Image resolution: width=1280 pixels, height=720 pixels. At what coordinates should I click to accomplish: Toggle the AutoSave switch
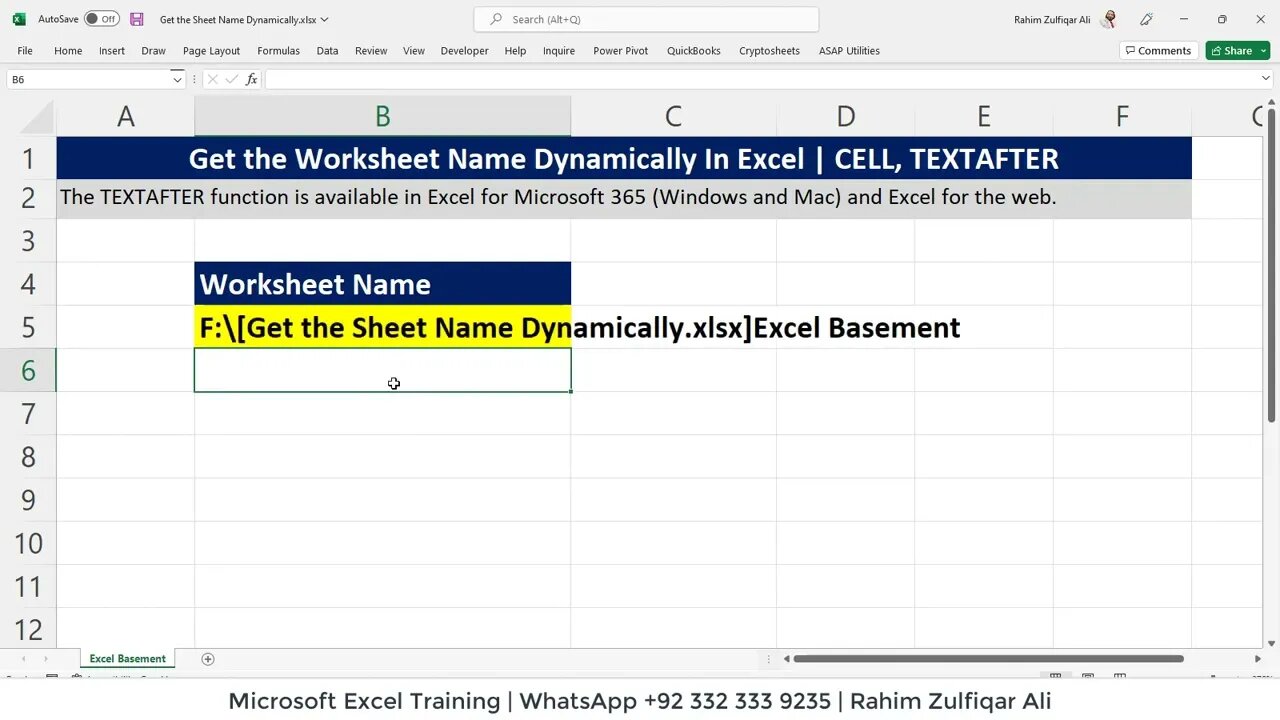tap(101, 19)
